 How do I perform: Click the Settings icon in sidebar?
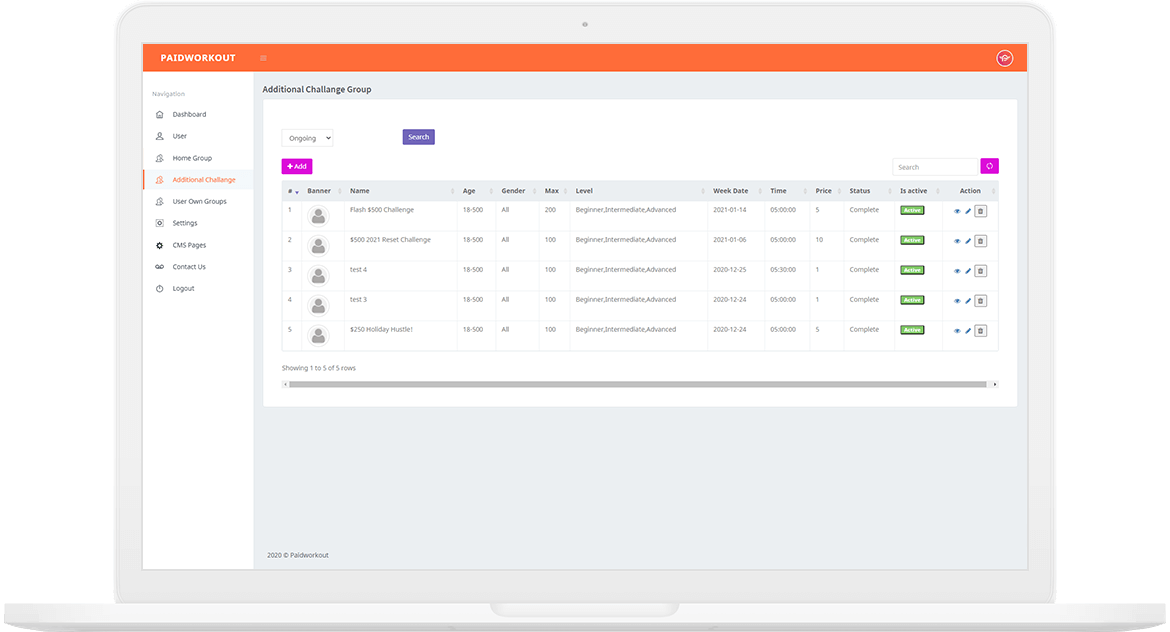click(x=160, y=223)
